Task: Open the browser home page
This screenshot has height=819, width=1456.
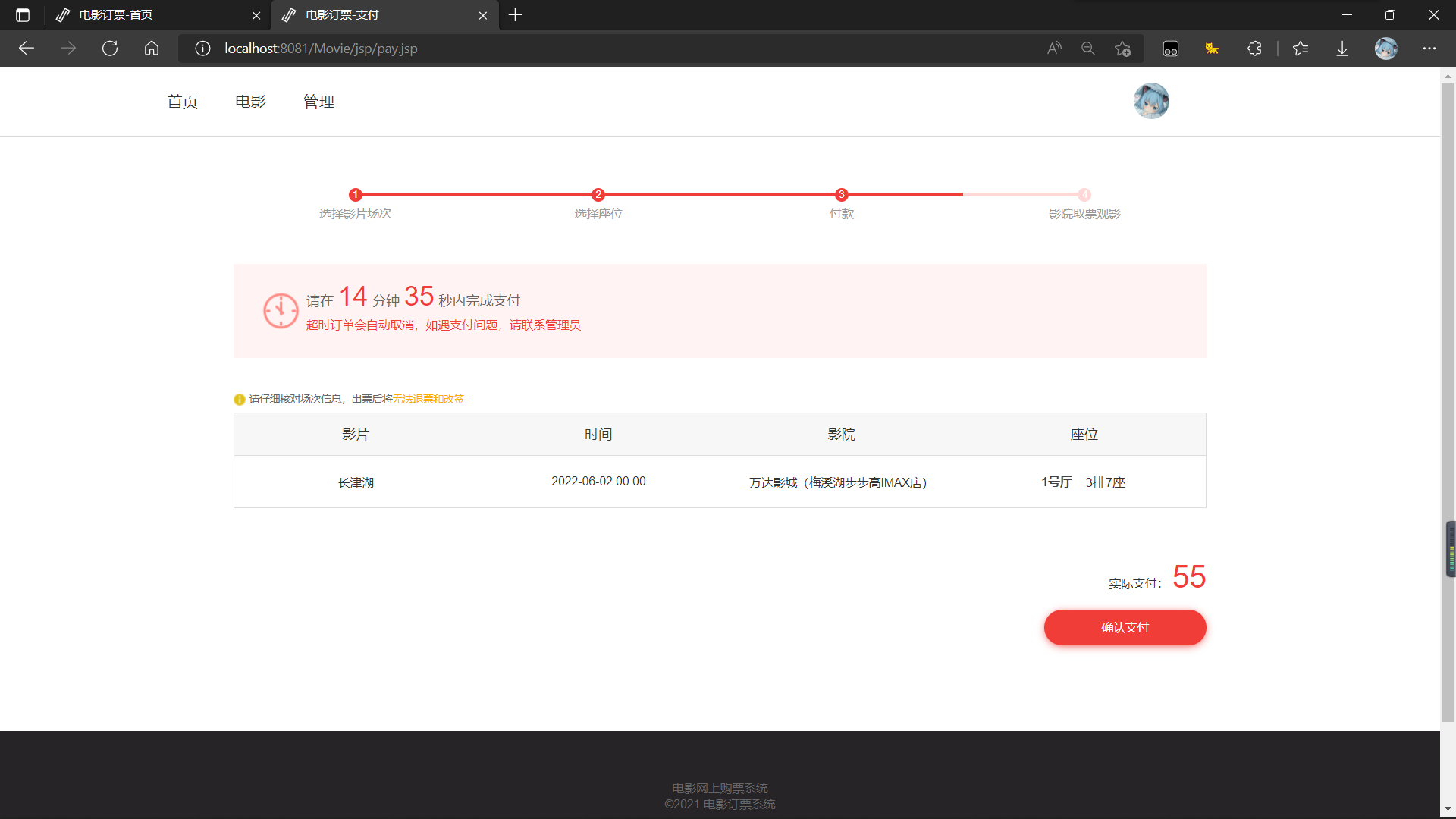Action: (151, 48)
